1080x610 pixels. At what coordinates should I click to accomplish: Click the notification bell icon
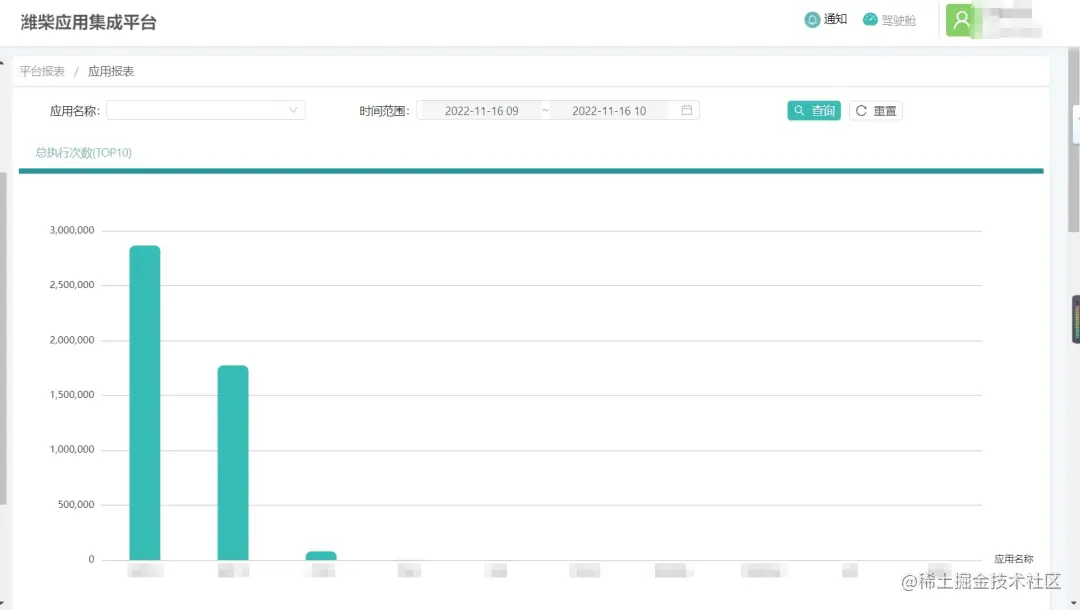click(812, 20)
